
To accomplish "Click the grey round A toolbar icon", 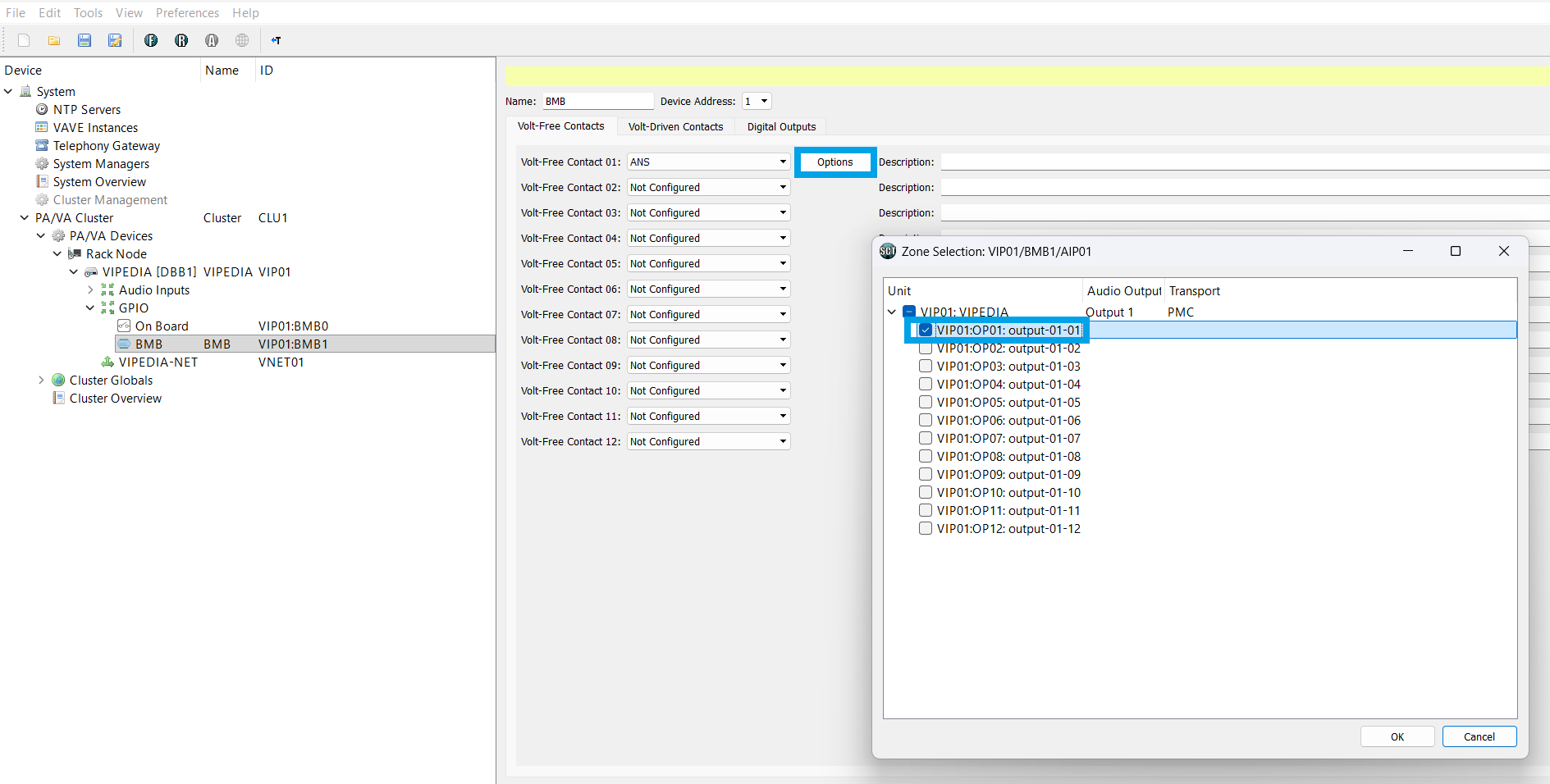I will 212,40.
